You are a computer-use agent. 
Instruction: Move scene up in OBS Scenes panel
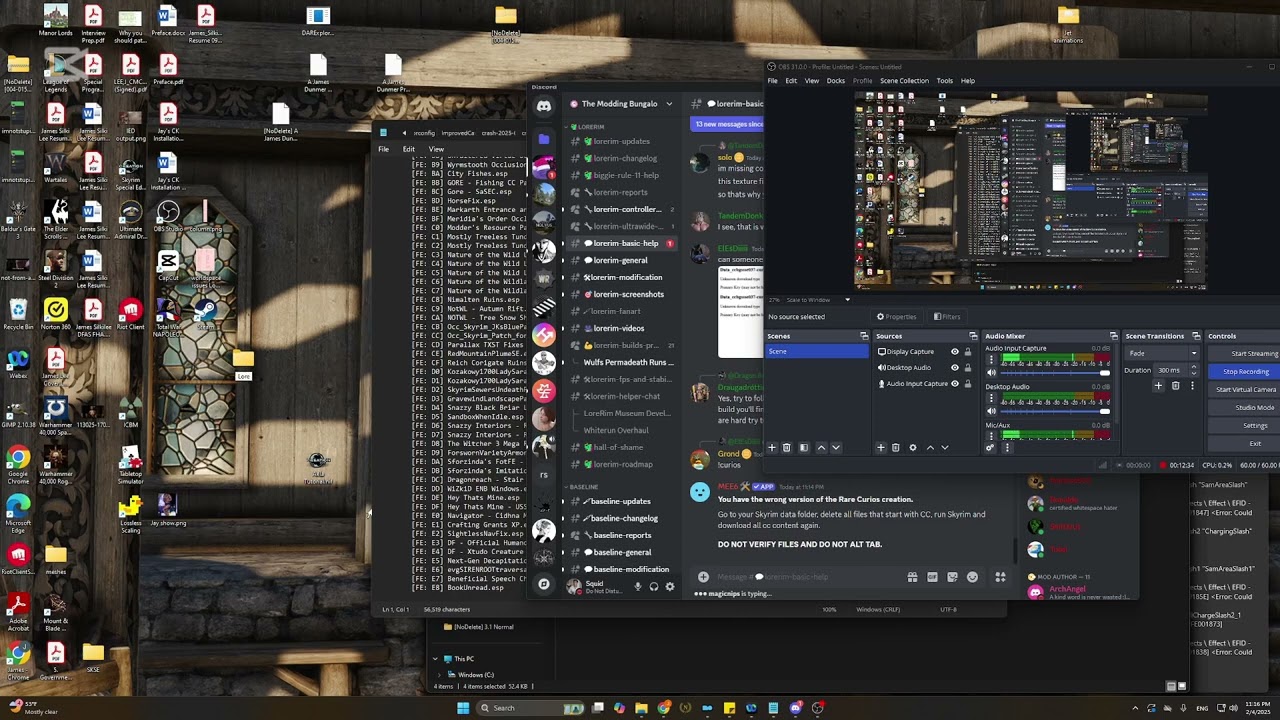821,448
